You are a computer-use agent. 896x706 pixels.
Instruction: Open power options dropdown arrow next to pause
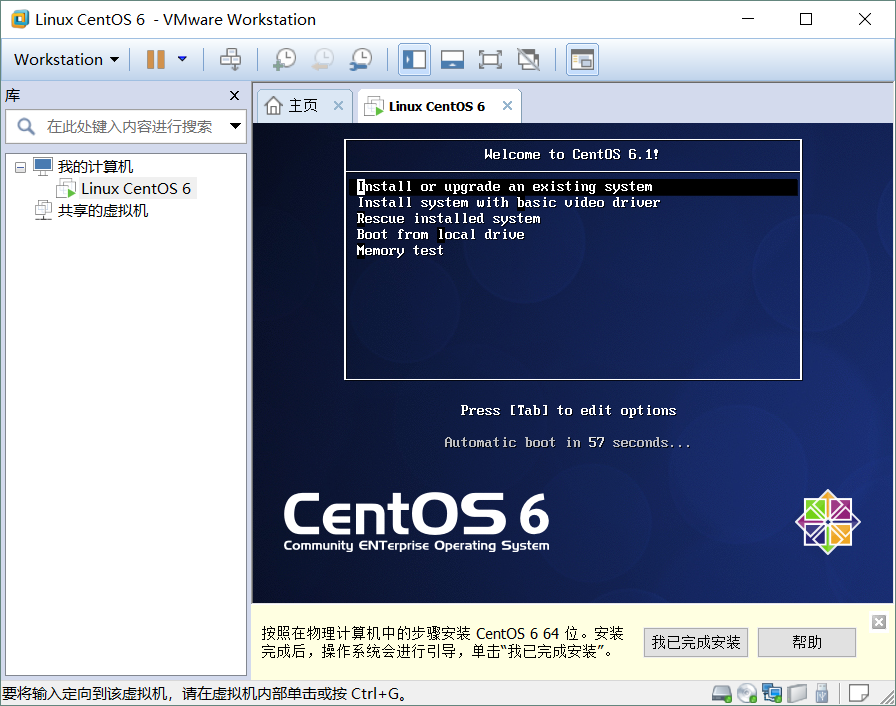pyautogui.click(x=182, y=59)
